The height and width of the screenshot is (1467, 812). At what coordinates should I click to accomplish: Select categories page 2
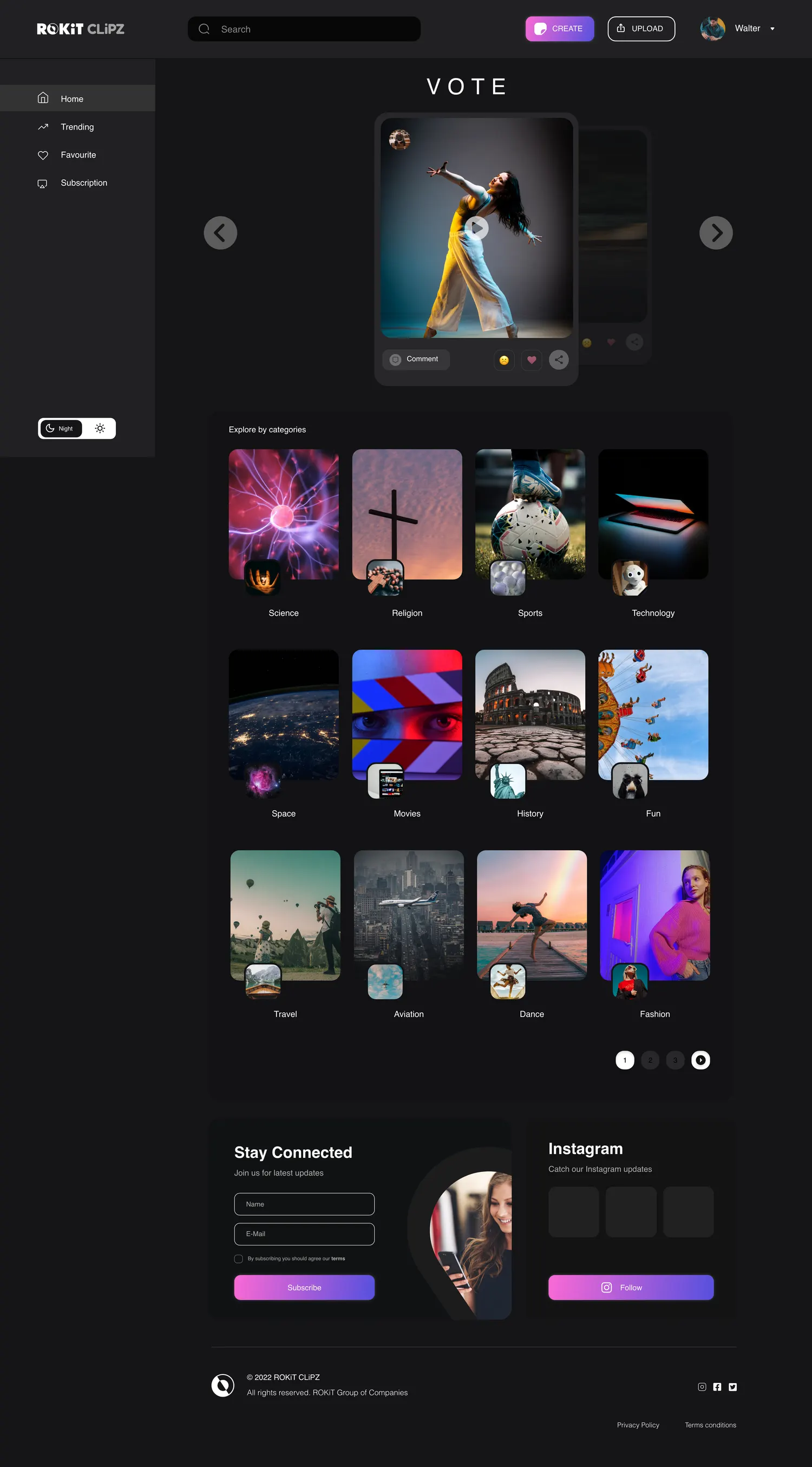(650, 1060)
